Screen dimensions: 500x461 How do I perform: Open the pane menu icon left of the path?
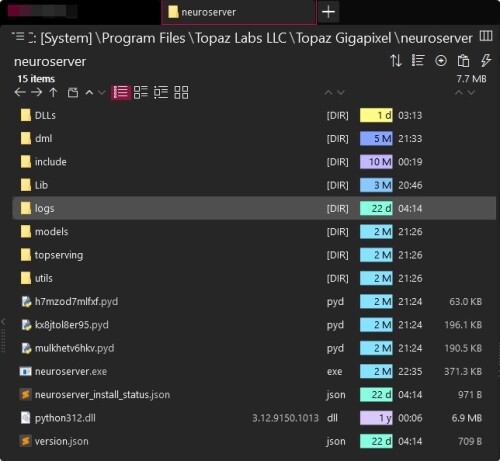click(x=18, y=36)
